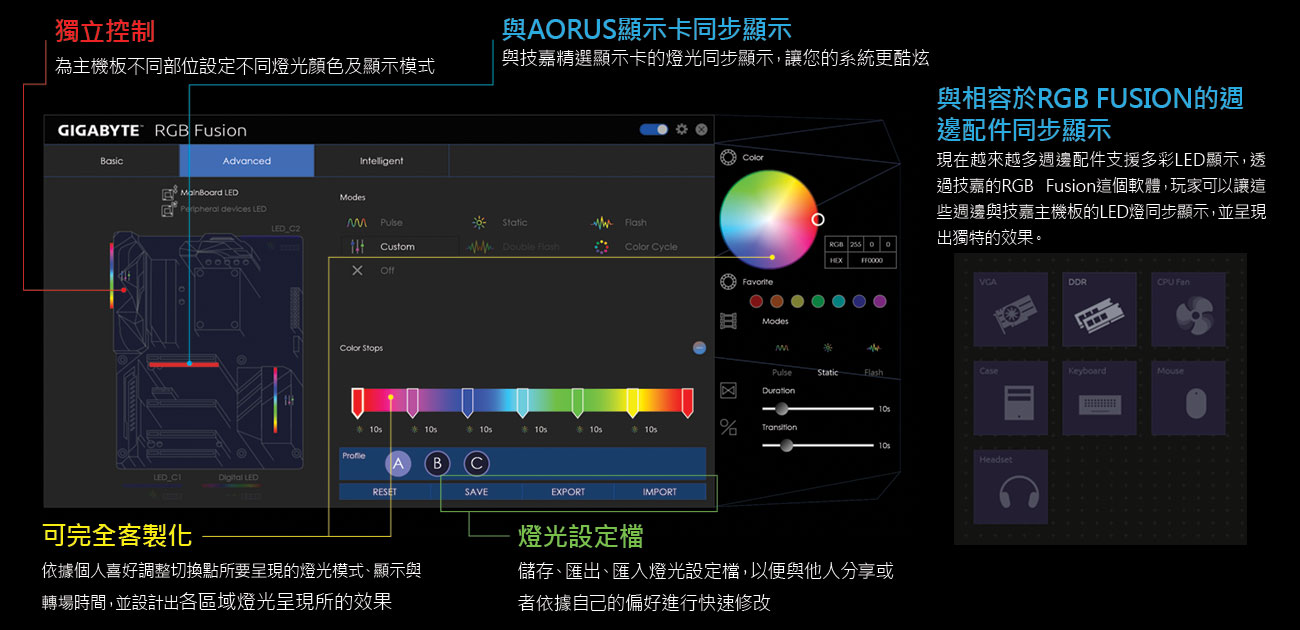The width and height of the screenshot is (1300, 630).
Task: Activate profile C
Action: (477, 464)
